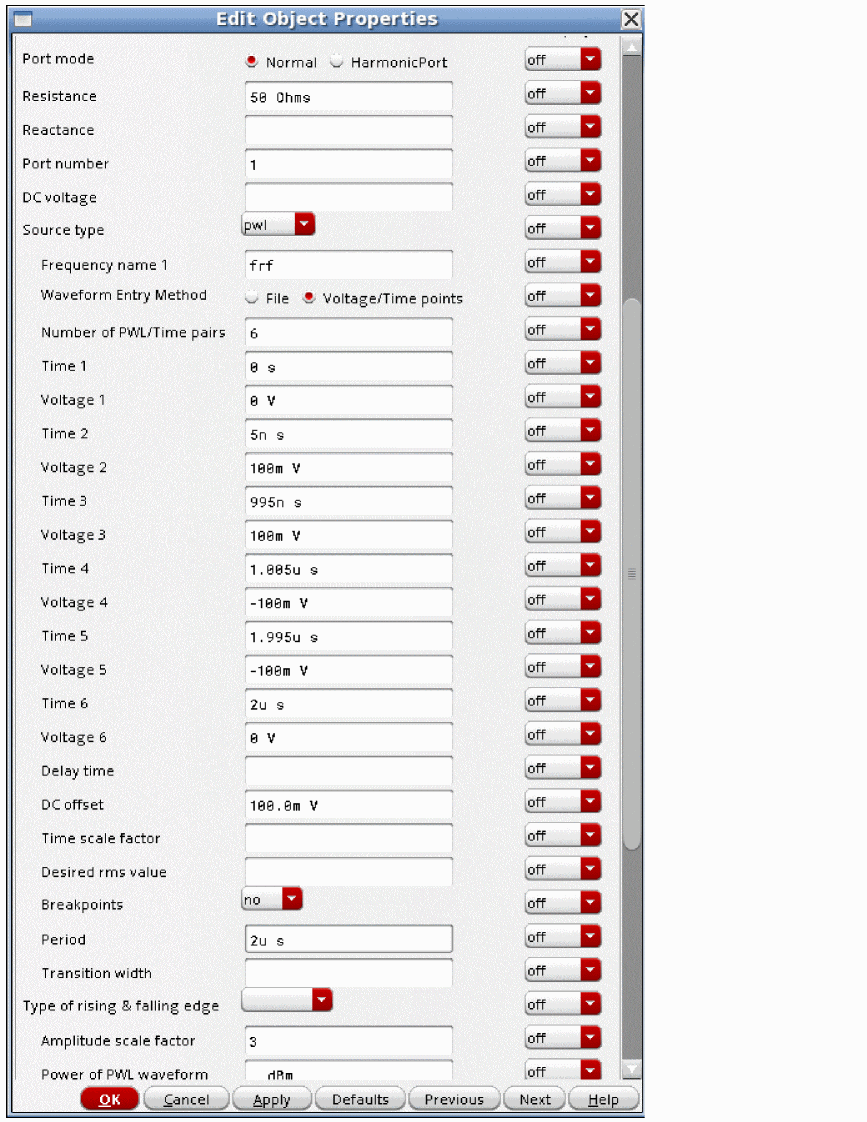Select HarmonicPort port mode radio button
Viewport: 867px width, 1122px height.
336,62
